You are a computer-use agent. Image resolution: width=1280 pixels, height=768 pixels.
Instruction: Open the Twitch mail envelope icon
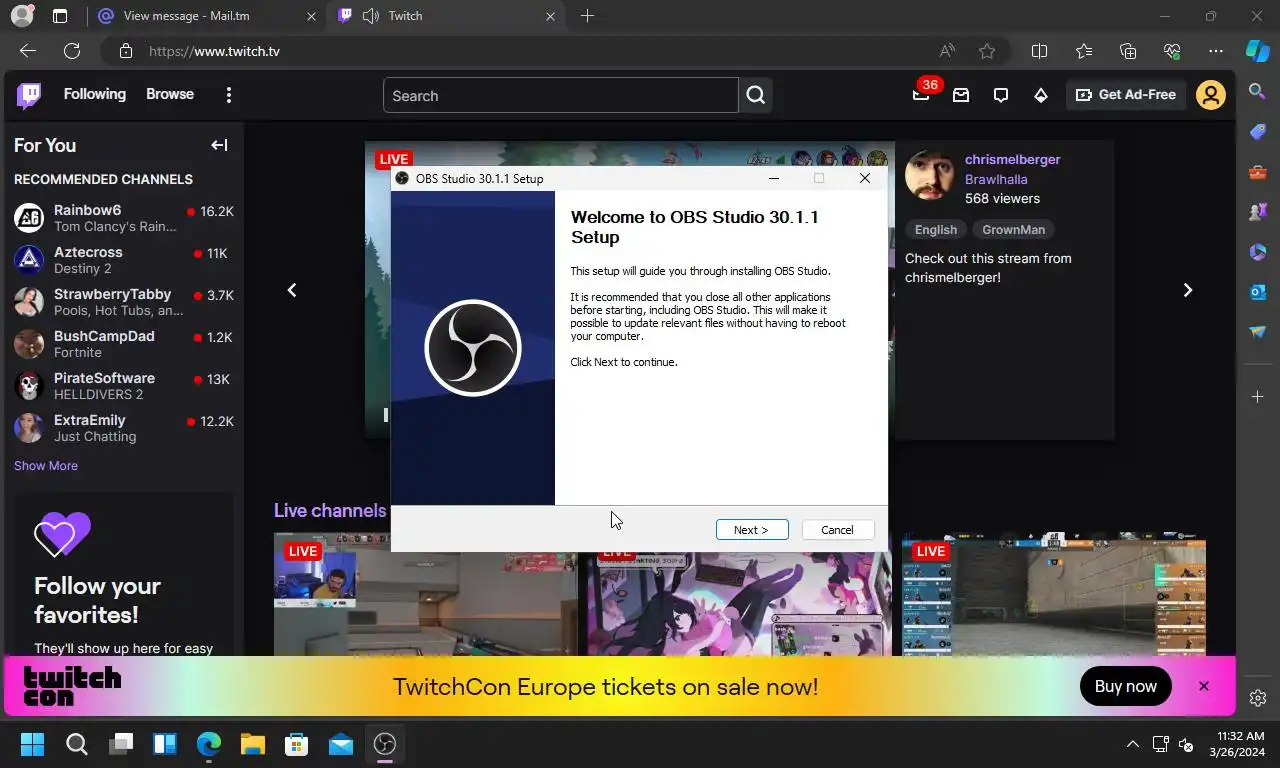(x=961, y=95)
